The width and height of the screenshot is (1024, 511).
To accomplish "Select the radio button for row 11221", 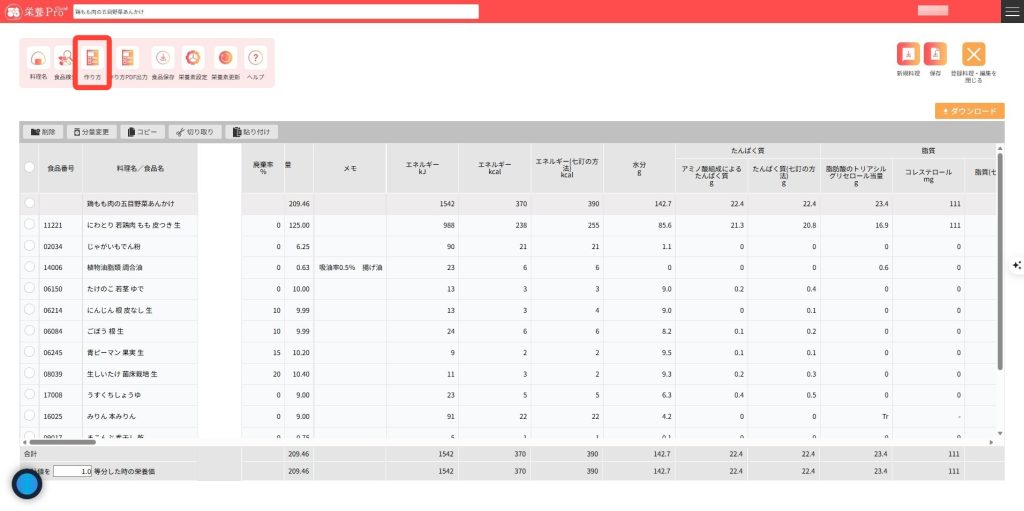I will (x=30, y=226).
